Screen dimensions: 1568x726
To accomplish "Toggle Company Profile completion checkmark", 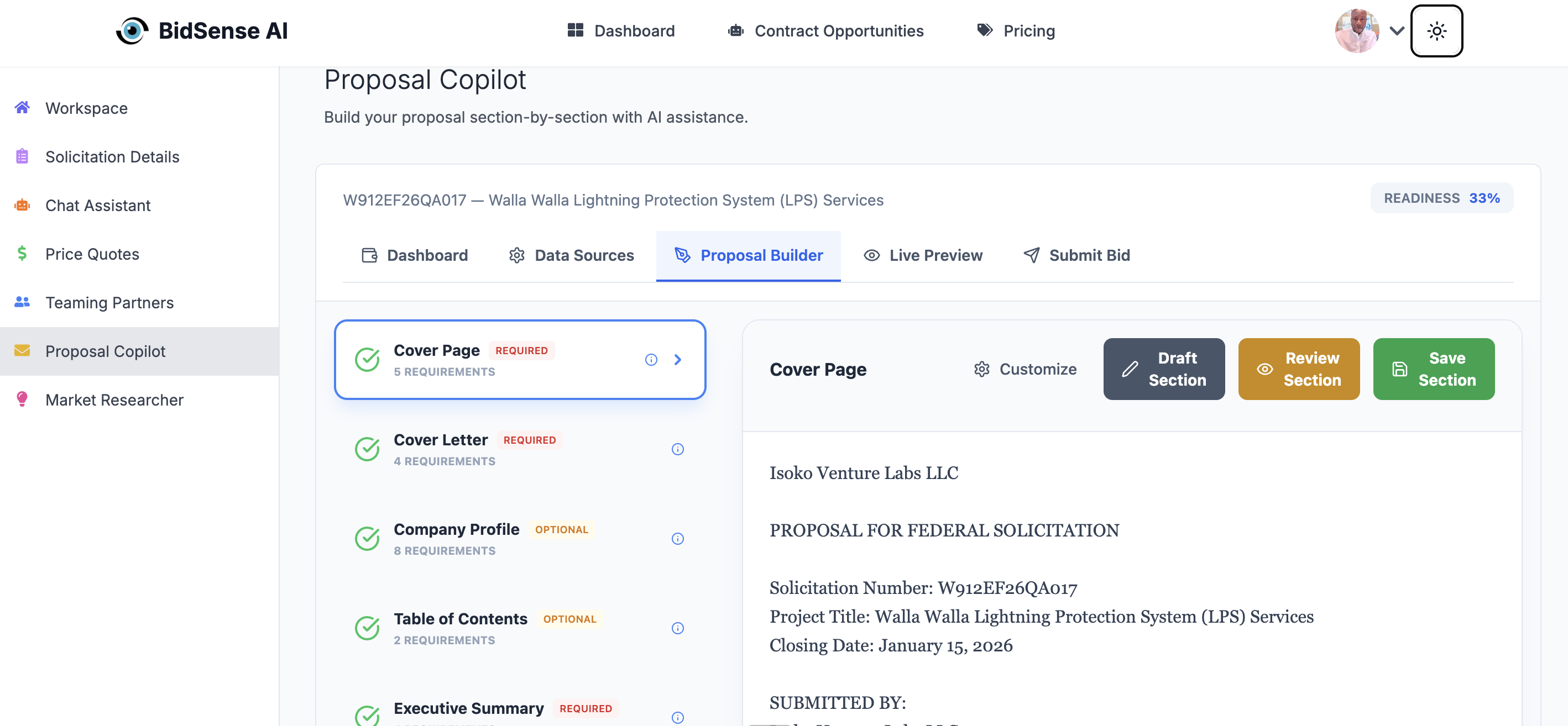I will click(367, 538).
